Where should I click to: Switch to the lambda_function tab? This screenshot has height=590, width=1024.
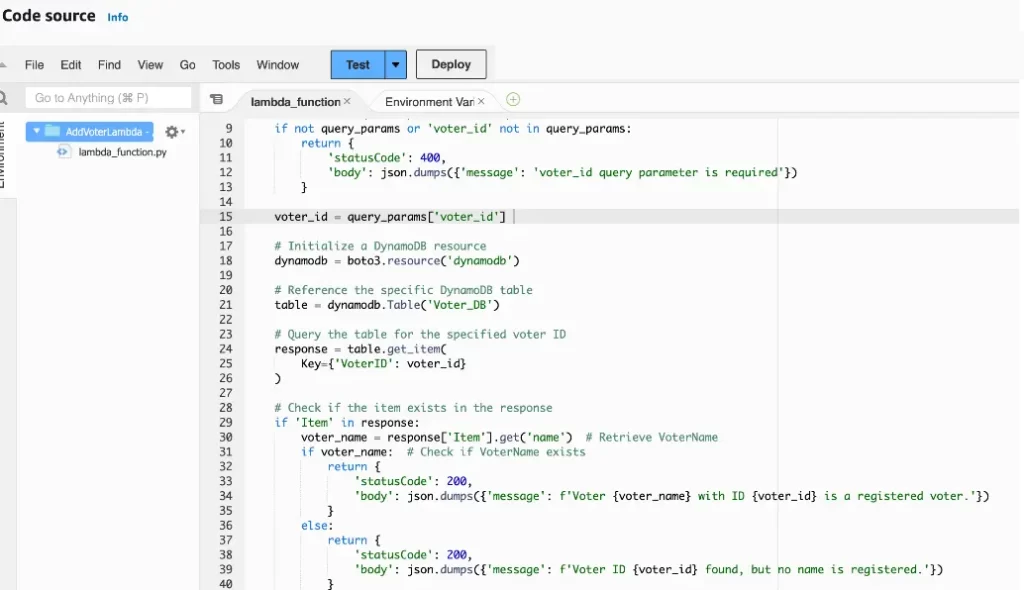pos(295,102)
